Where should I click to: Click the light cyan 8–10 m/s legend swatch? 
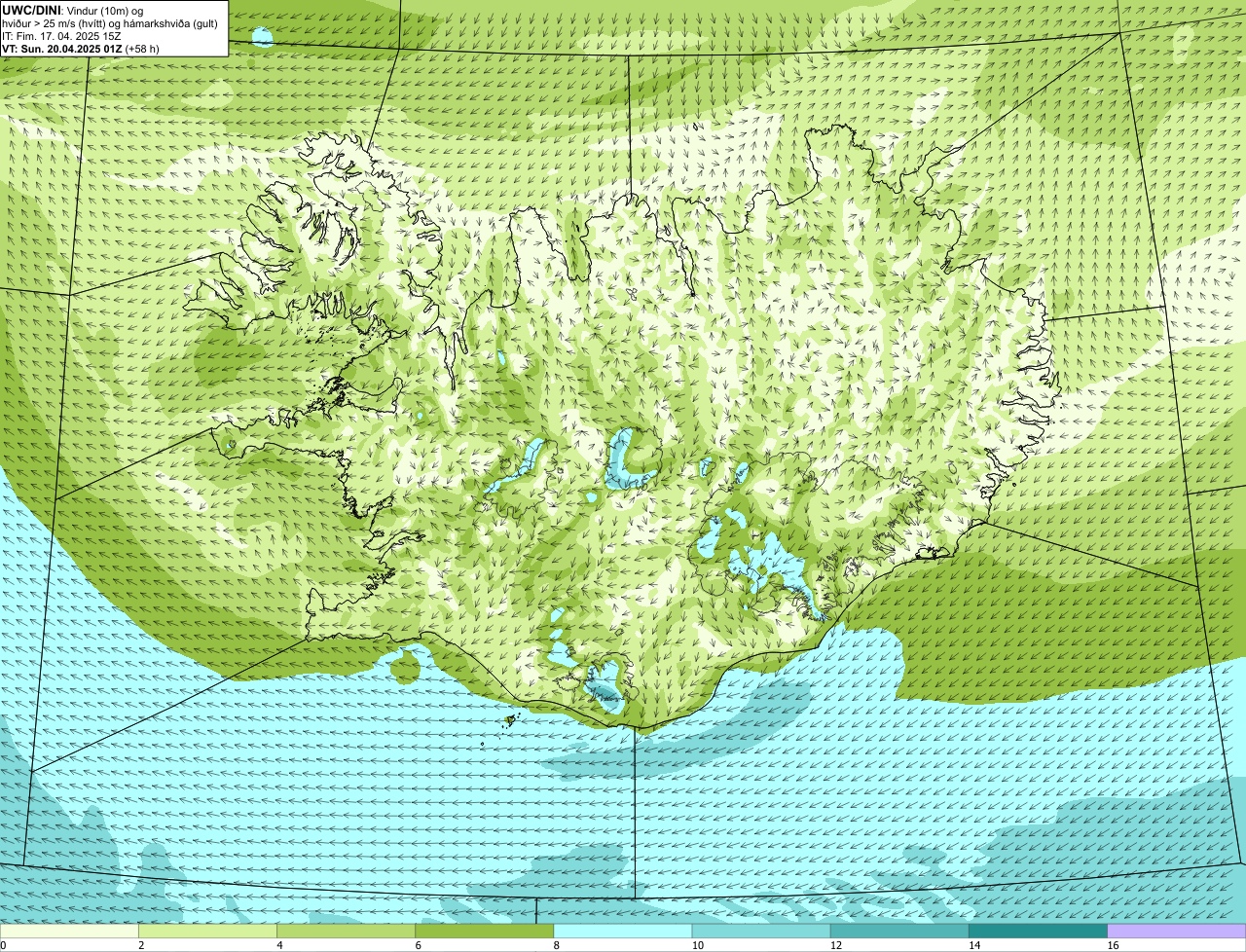point(623,931)
